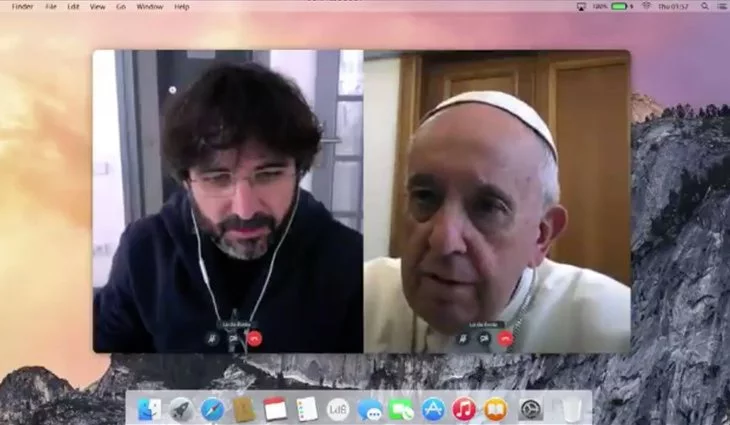Screen dimensions: 730x425
Task: Mute microphone in the left video call
Action: click(212, 339)
